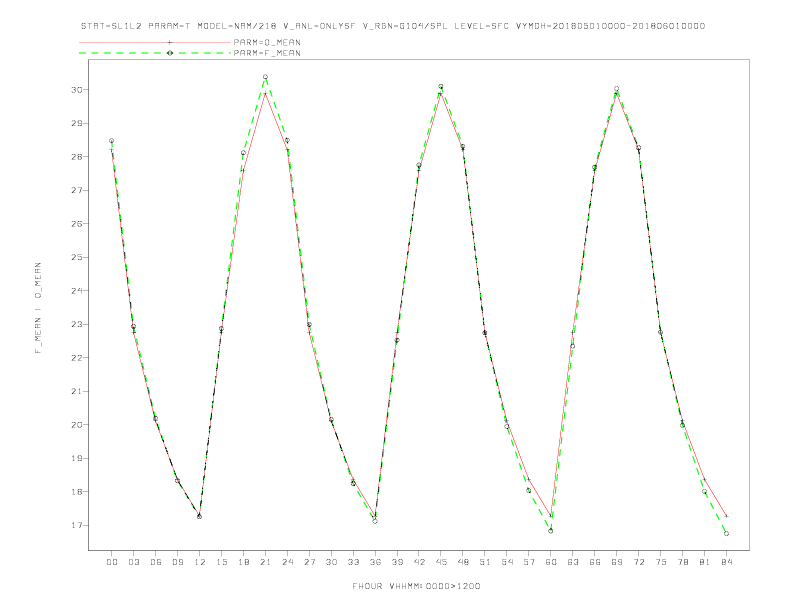
Task: Click the F_MEAN circle marker at hour 84
Action: pyautogui.click(x=726, y=534)
